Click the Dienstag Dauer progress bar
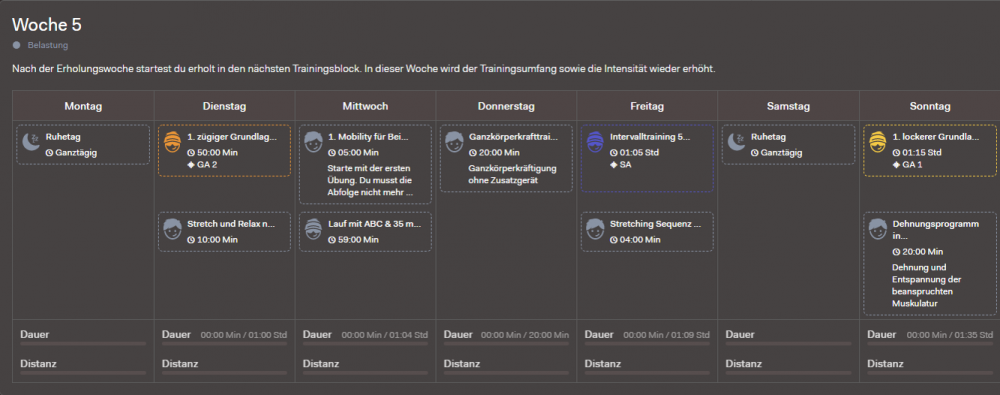The image size is (1000, 395). (224, 344)
